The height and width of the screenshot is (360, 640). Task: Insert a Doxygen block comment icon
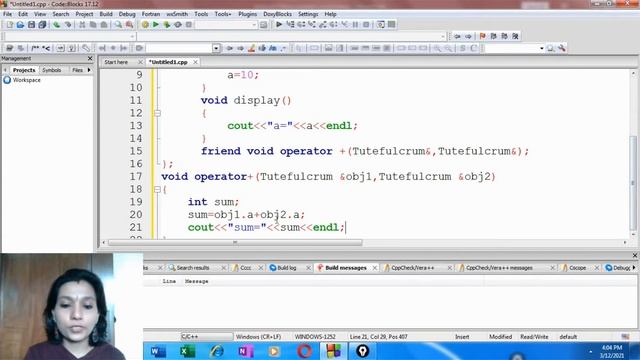[35, 48]
